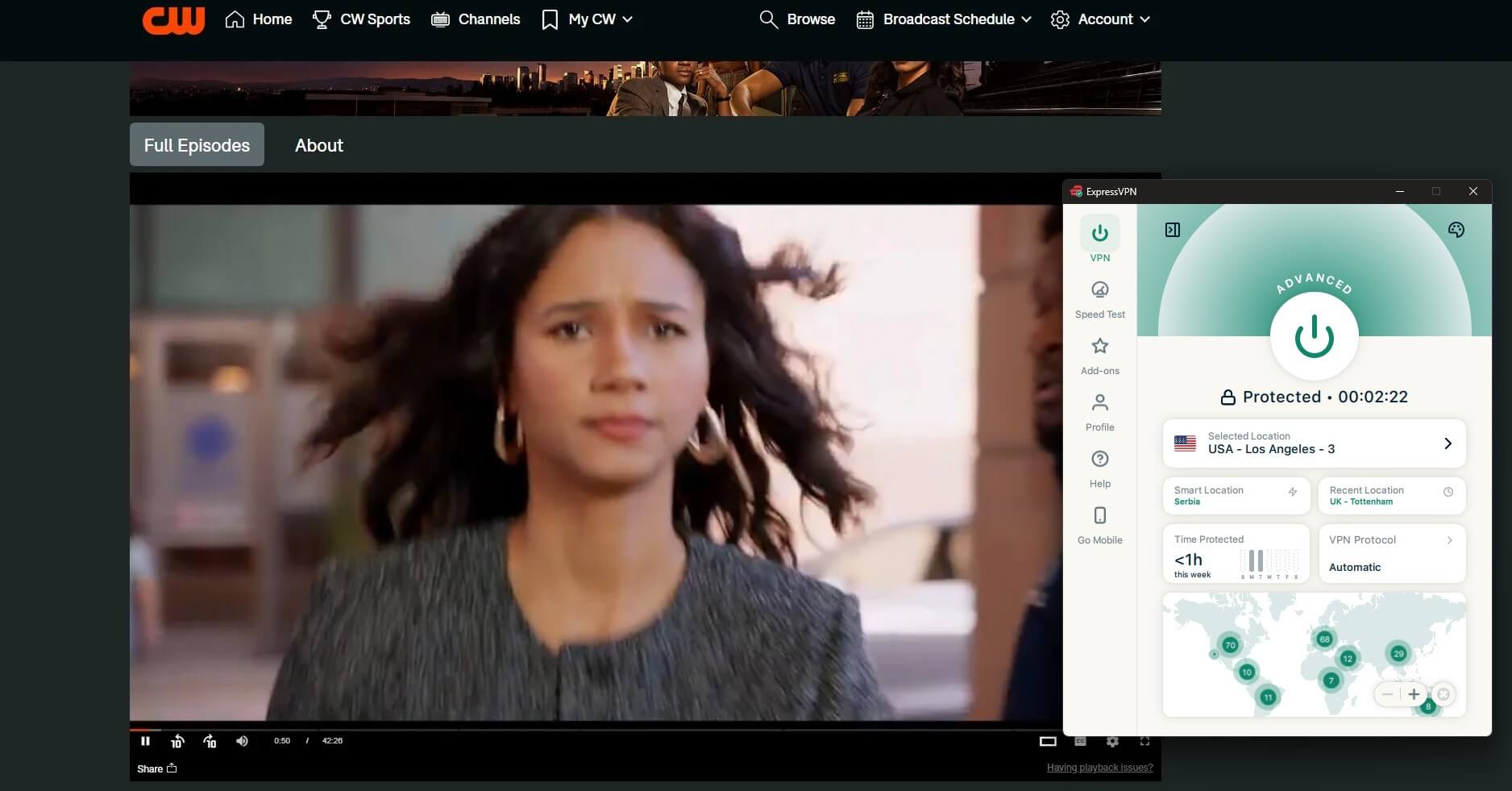Open the Channels page
The height and width of the screenshot is (791, 1512).
[x=476, y=19]
